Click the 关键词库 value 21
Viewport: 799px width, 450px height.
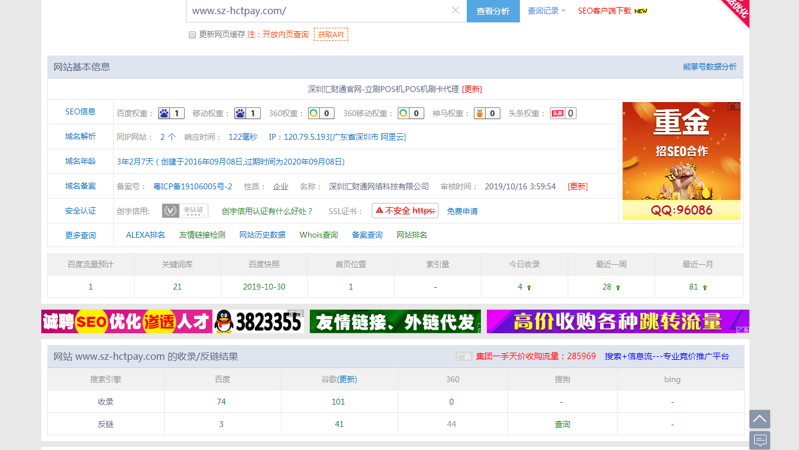177,287
